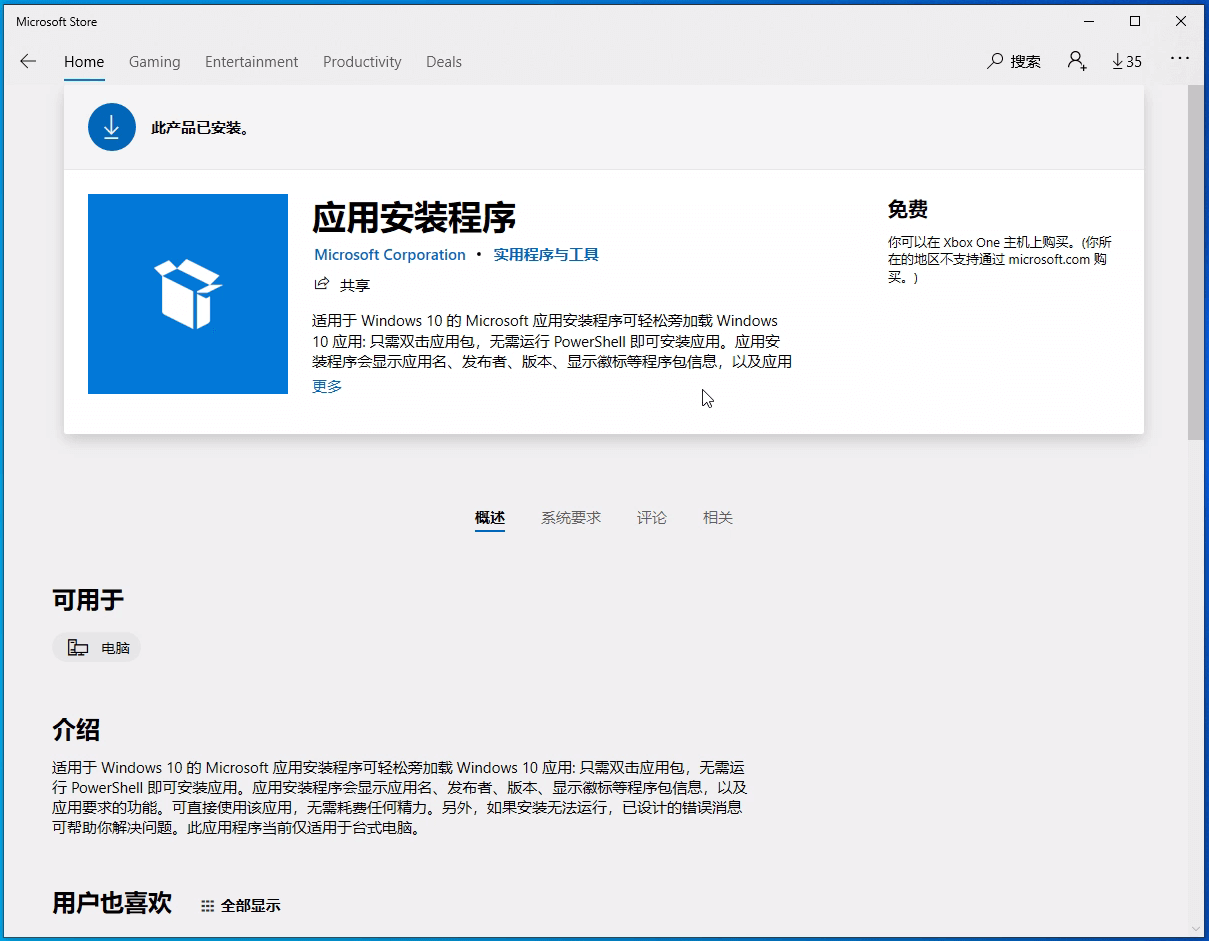This screenshot has height=941, width=1209.
Task: Select the 相关 section tab
Action: pyautogui.click(x=718, y=517)
